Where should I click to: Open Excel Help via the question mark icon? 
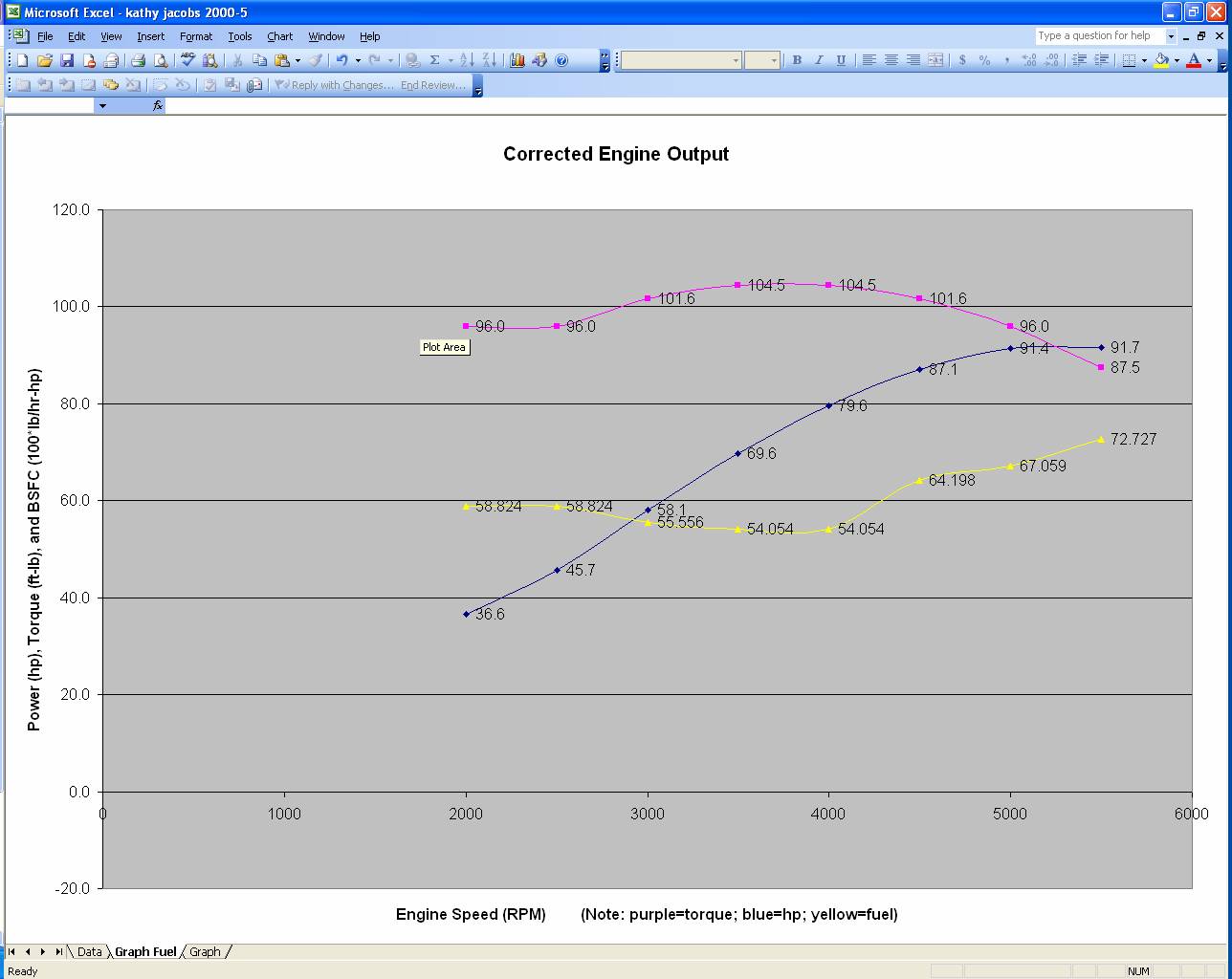(561, 60)
